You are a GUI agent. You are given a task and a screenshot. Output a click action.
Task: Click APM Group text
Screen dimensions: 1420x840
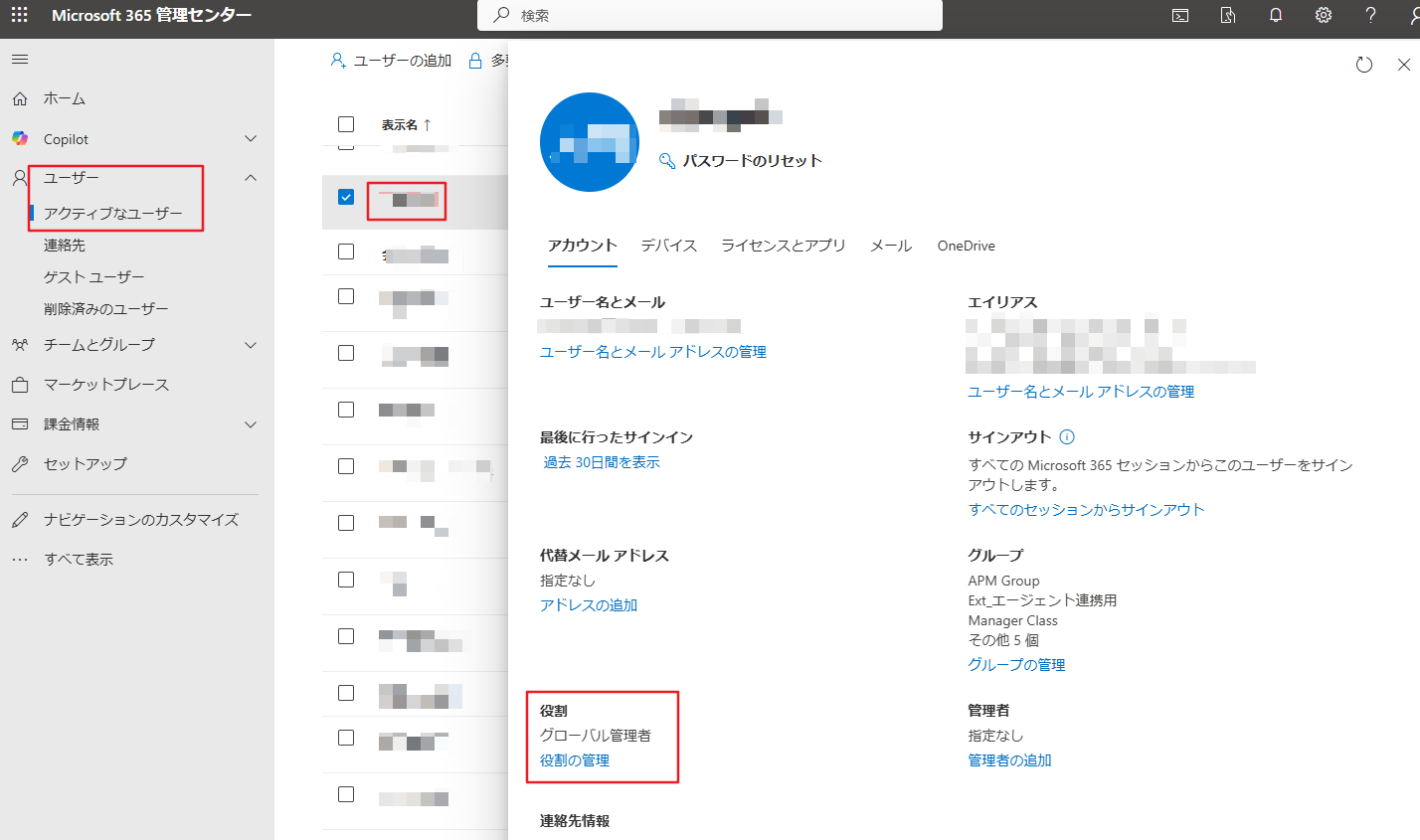pos(1004,581)
